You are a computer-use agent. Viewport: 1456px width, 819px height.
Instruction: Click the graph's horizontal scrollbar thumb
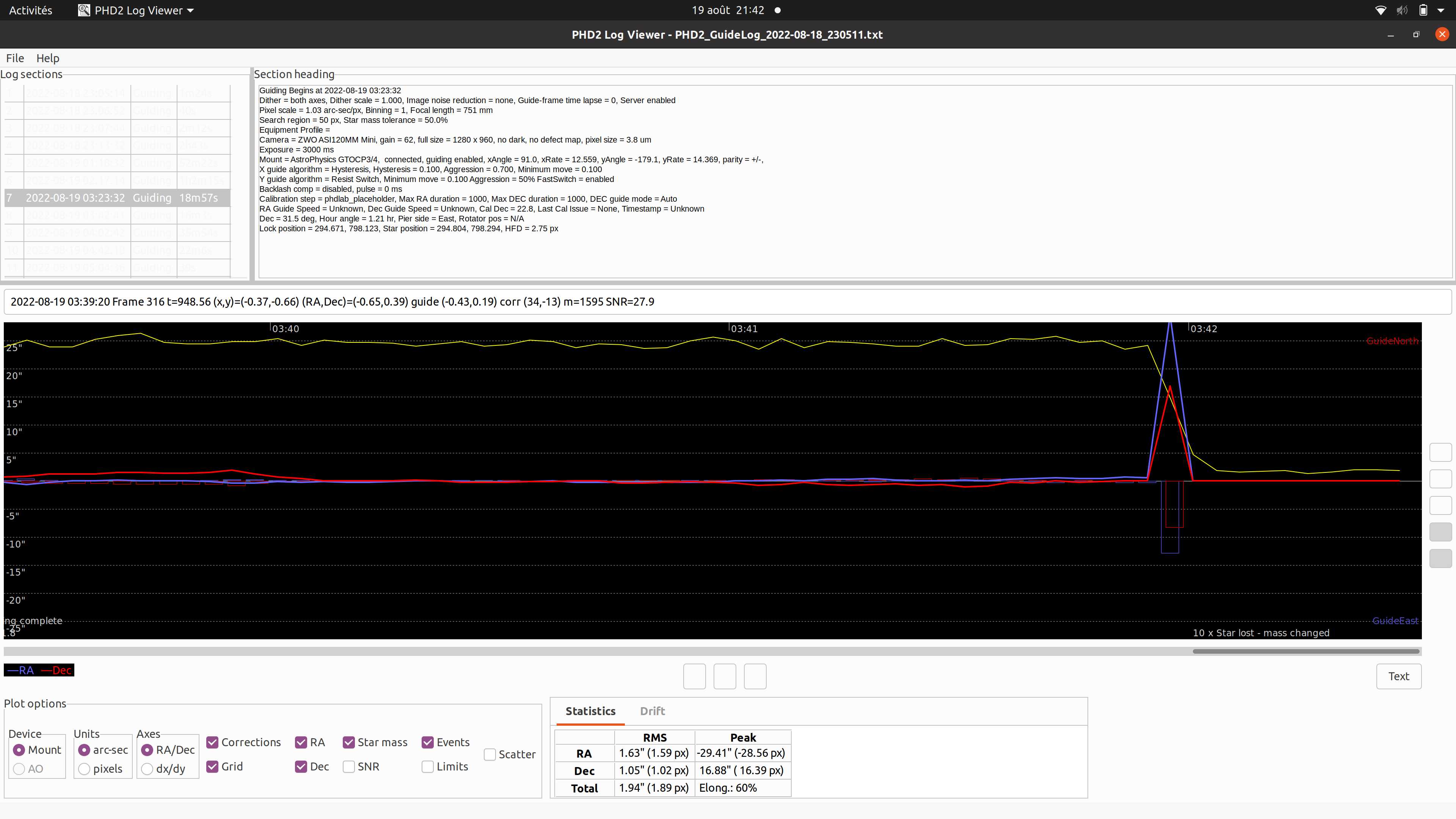click(x=1305, y=651)
